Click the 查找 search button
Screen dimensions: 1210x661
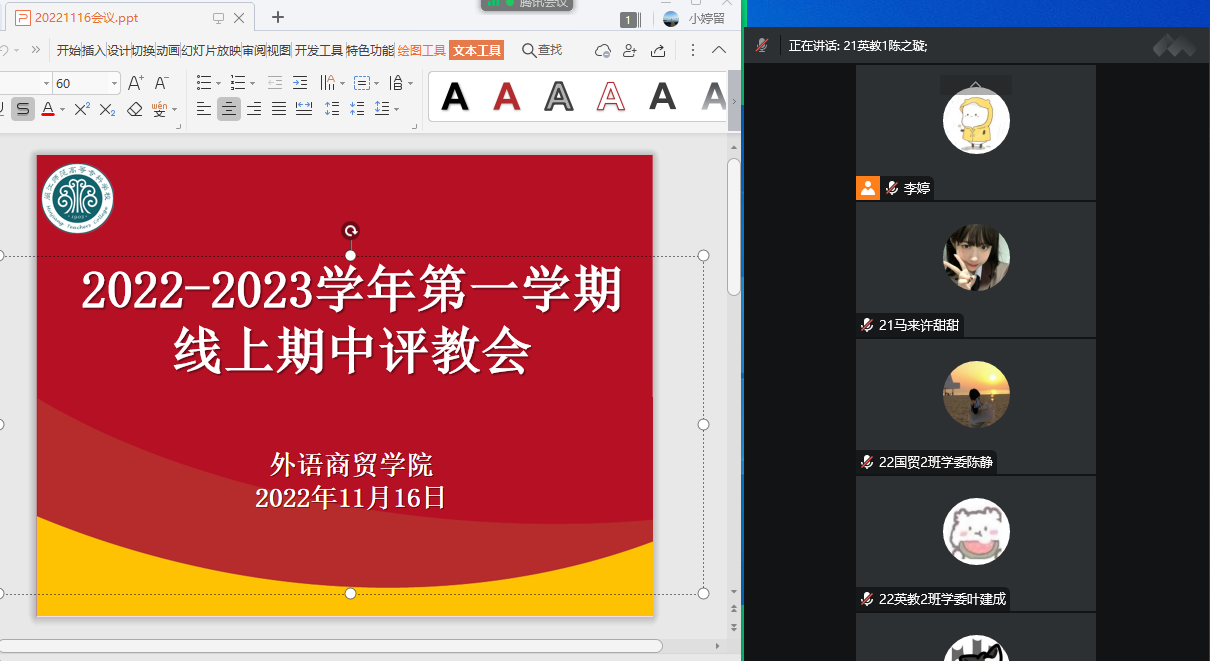(542, 50)
